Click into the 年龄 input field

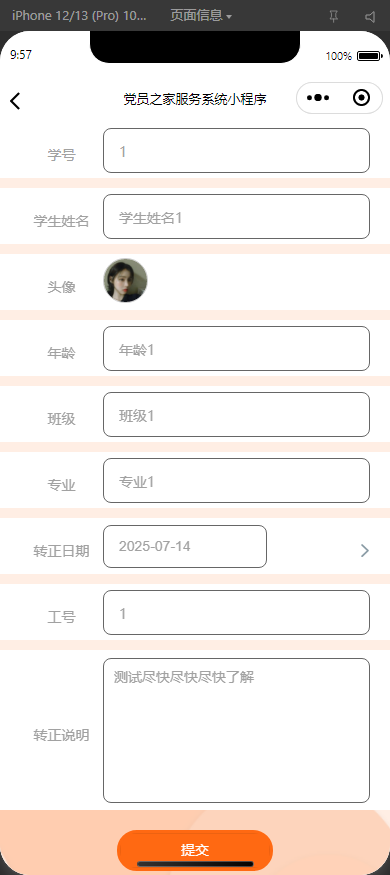237,348
